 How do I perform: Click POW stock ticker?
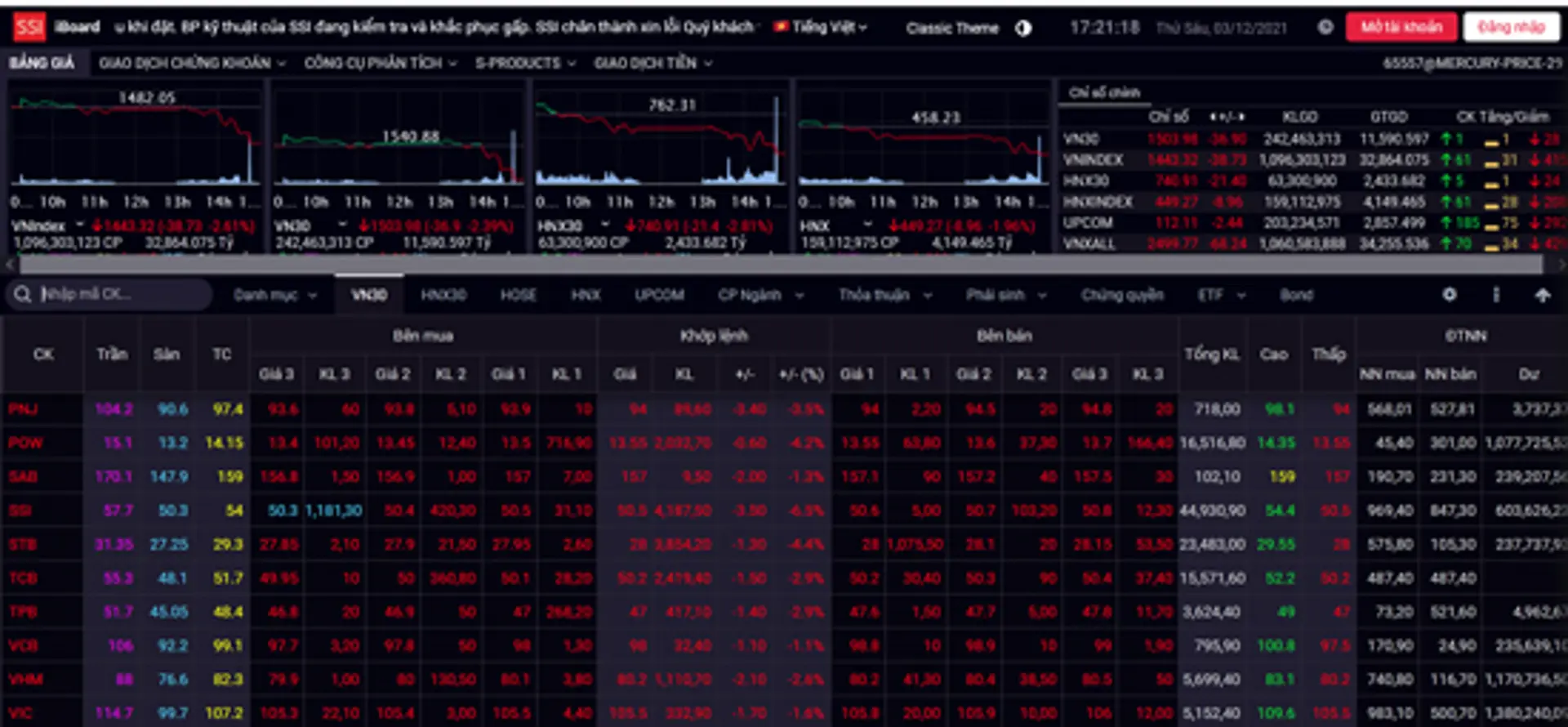point(25,443)
